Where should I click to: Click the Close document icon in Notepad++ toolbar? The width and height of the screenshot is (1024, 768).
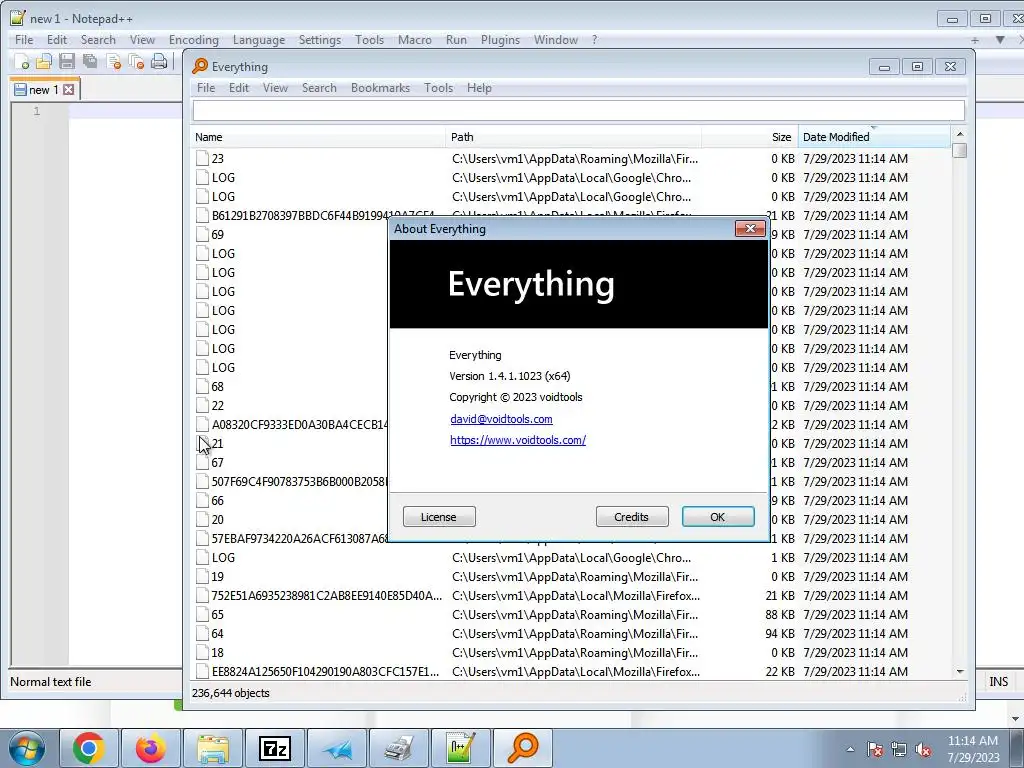pyautogui.click(x=114, y=62)
